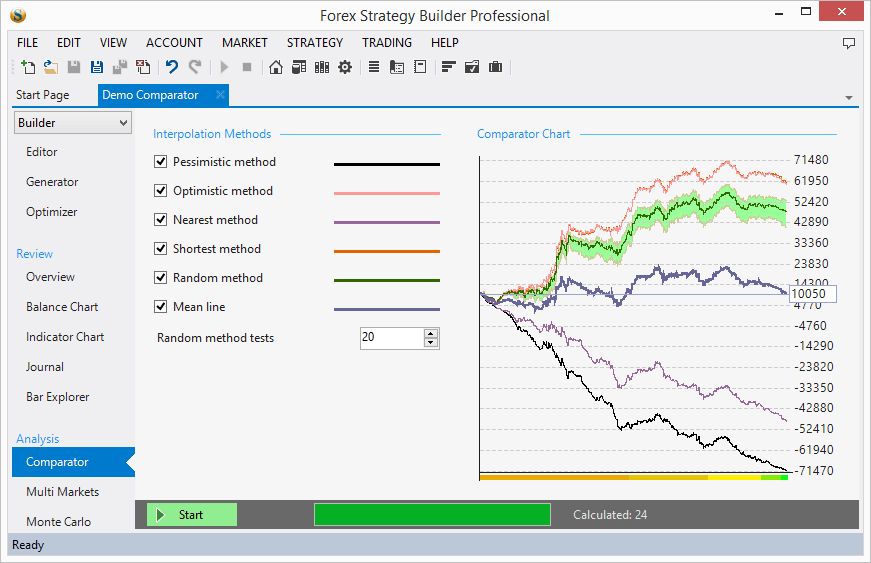Click the Home icon in toolbar
This screenshot has width=871, height=563.
[x=276, y=67]
